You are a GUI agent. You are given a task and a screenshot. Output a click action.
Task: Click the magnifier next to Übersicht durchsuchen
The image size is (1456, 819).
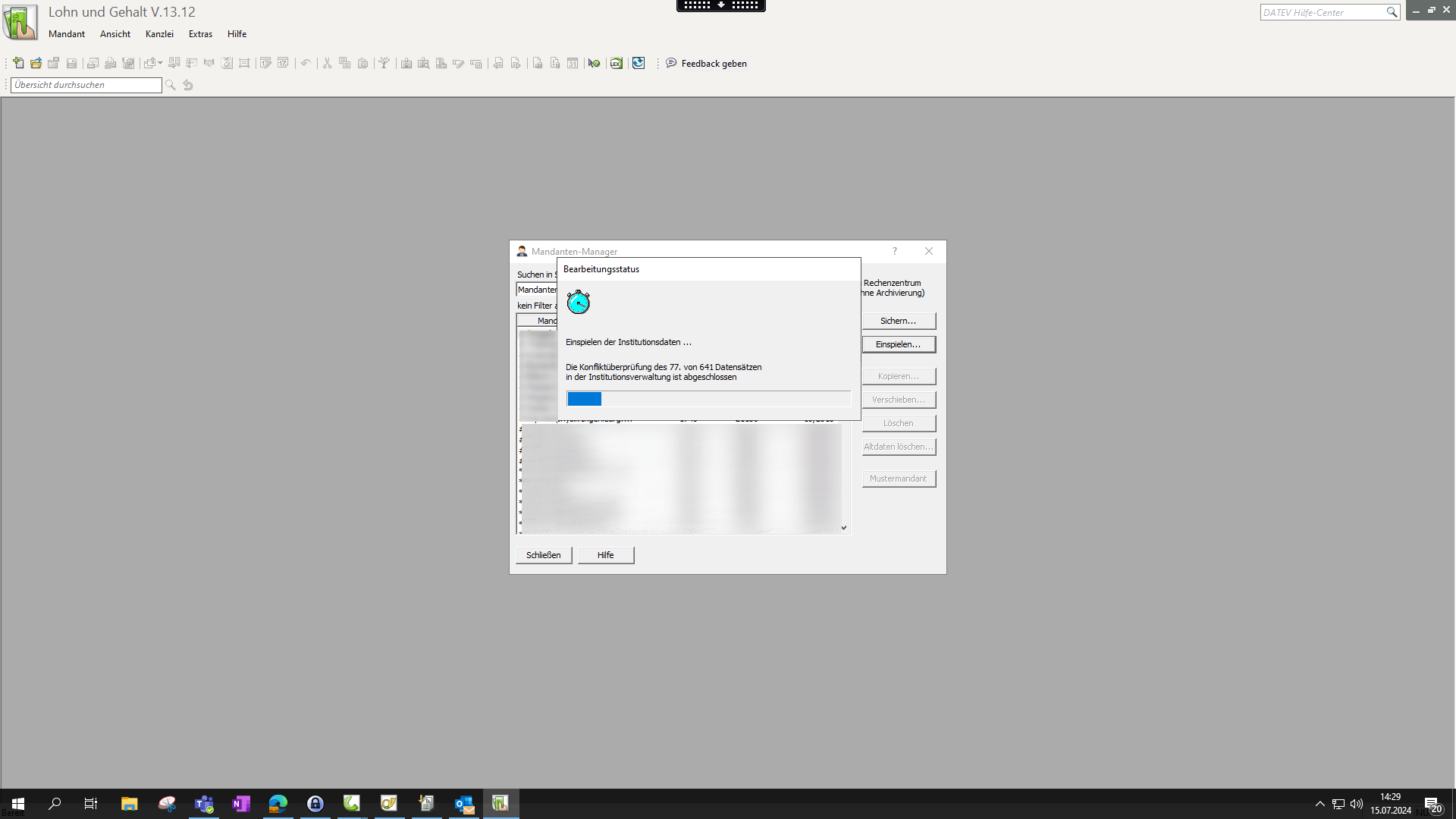click(171, 85)
